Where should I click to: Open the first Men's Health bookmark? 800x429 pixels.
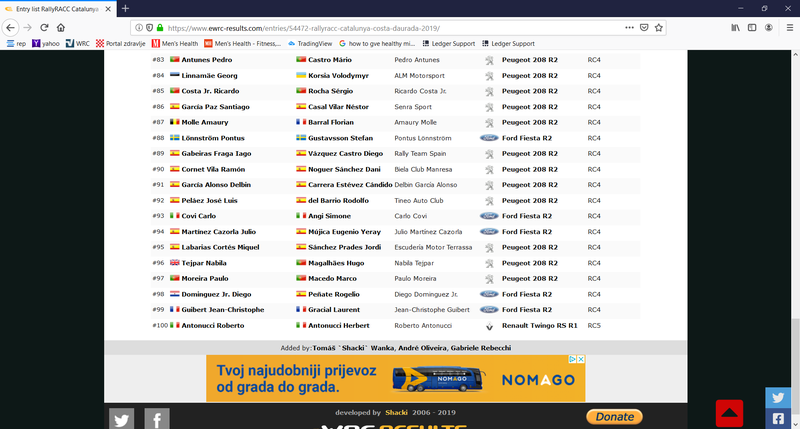(175, 43)
